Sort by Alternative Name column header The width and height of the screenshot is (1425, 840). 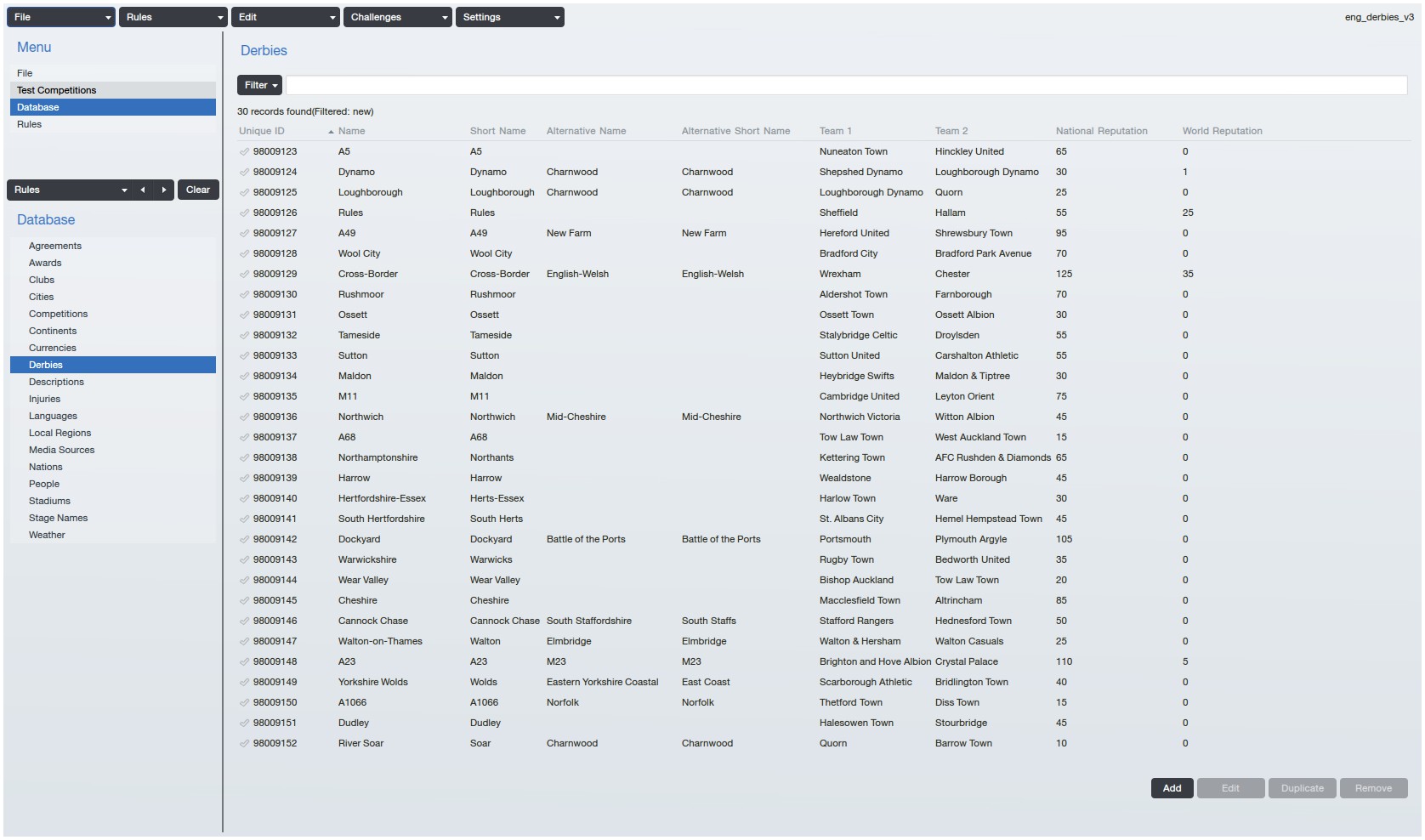(x=586, y=131)
